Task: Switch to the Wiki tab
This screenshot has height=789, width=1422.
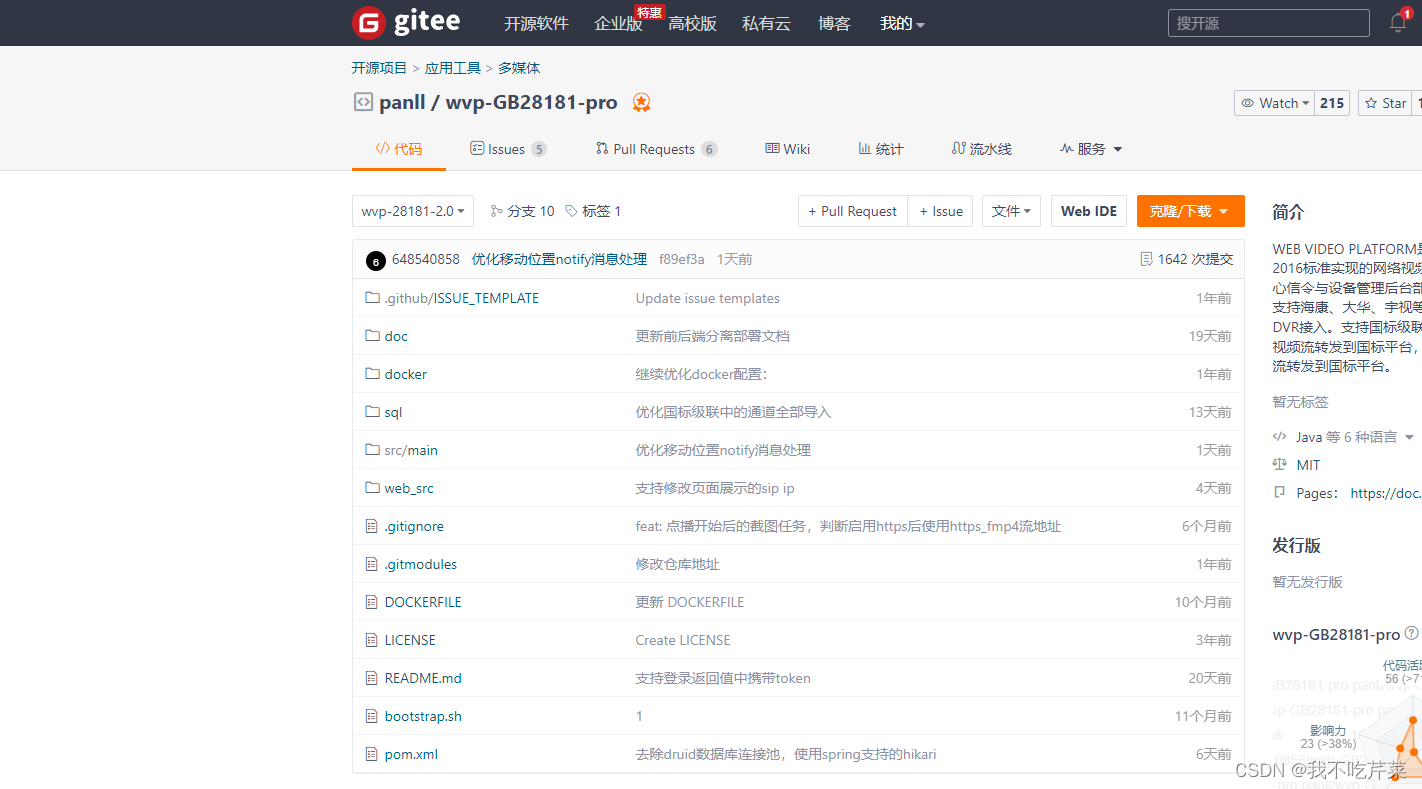Action: point(787,149)
